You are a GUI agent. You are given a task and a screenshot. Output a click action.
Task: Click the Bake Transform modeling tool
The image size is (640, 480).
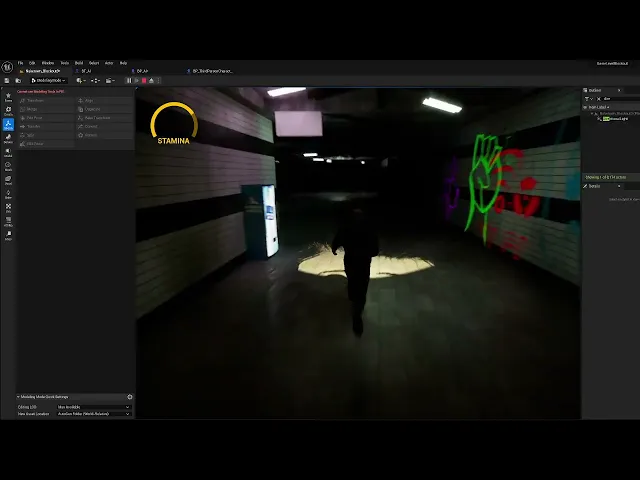click(105, 118)
